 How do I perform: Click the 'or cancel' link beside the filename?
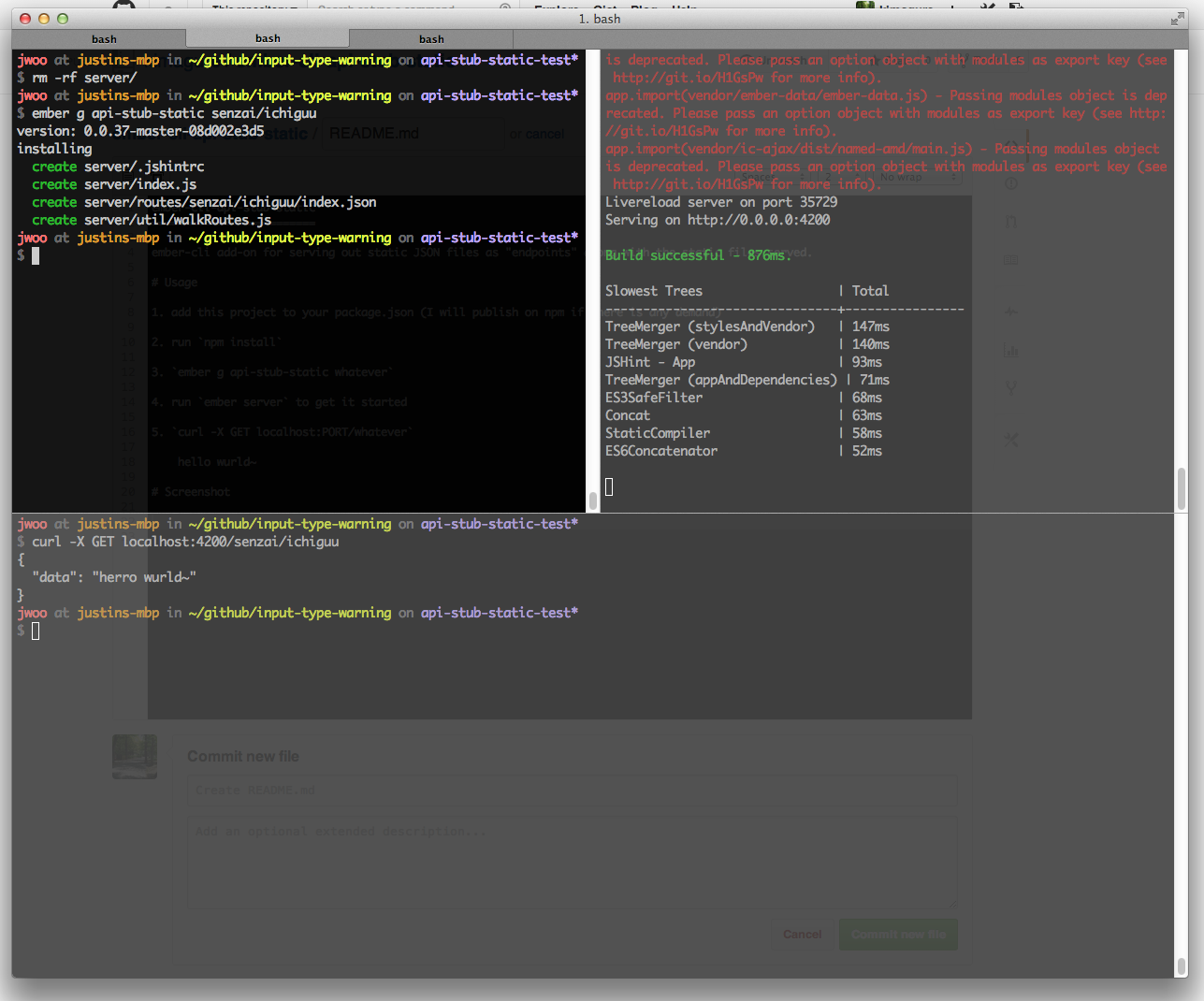pos(537,134)
